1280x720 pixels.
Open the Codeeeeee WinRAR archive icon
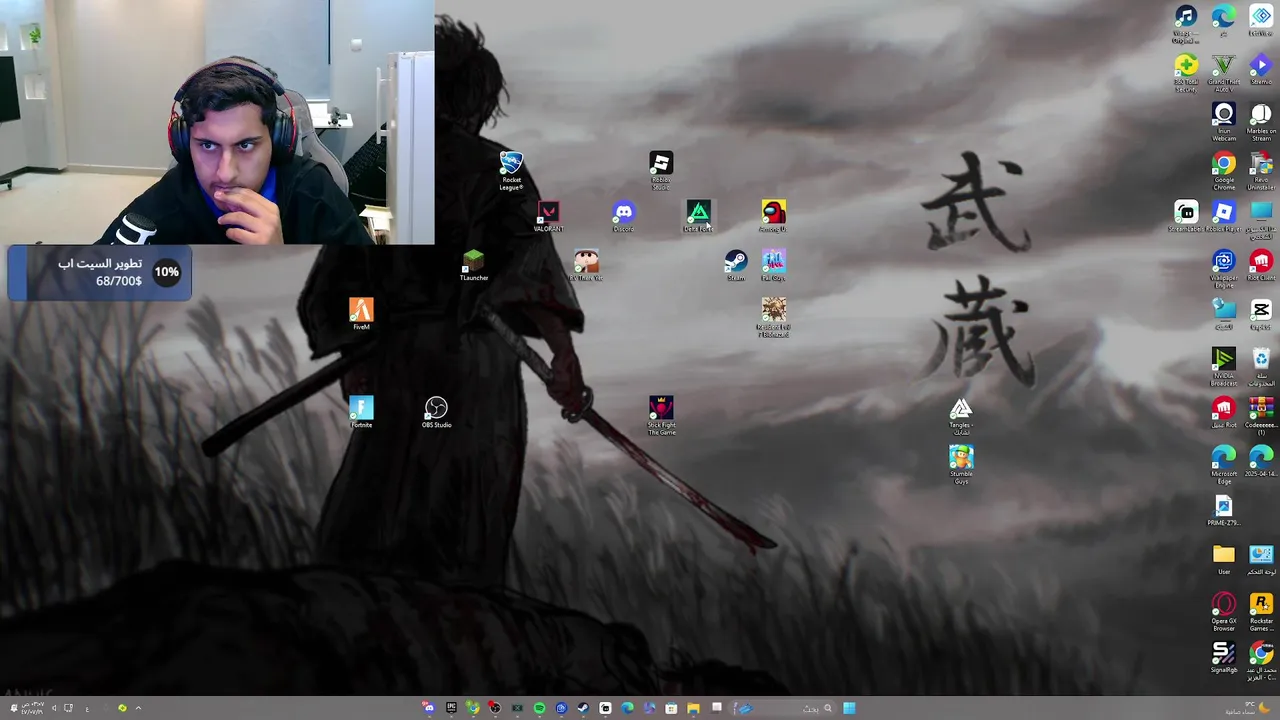[1261, 416]
